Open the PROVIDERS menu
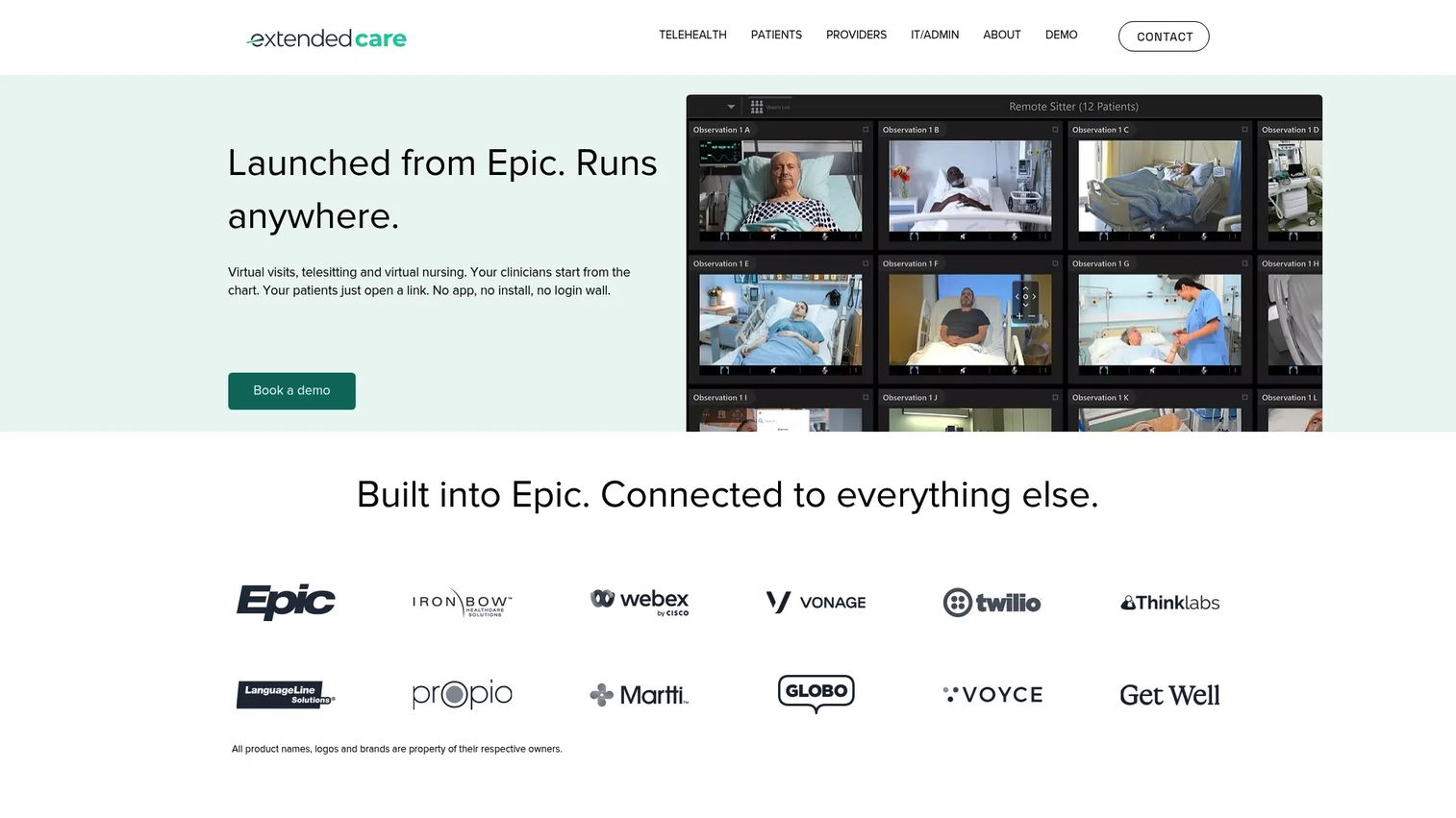 click(x=856, y=35)
